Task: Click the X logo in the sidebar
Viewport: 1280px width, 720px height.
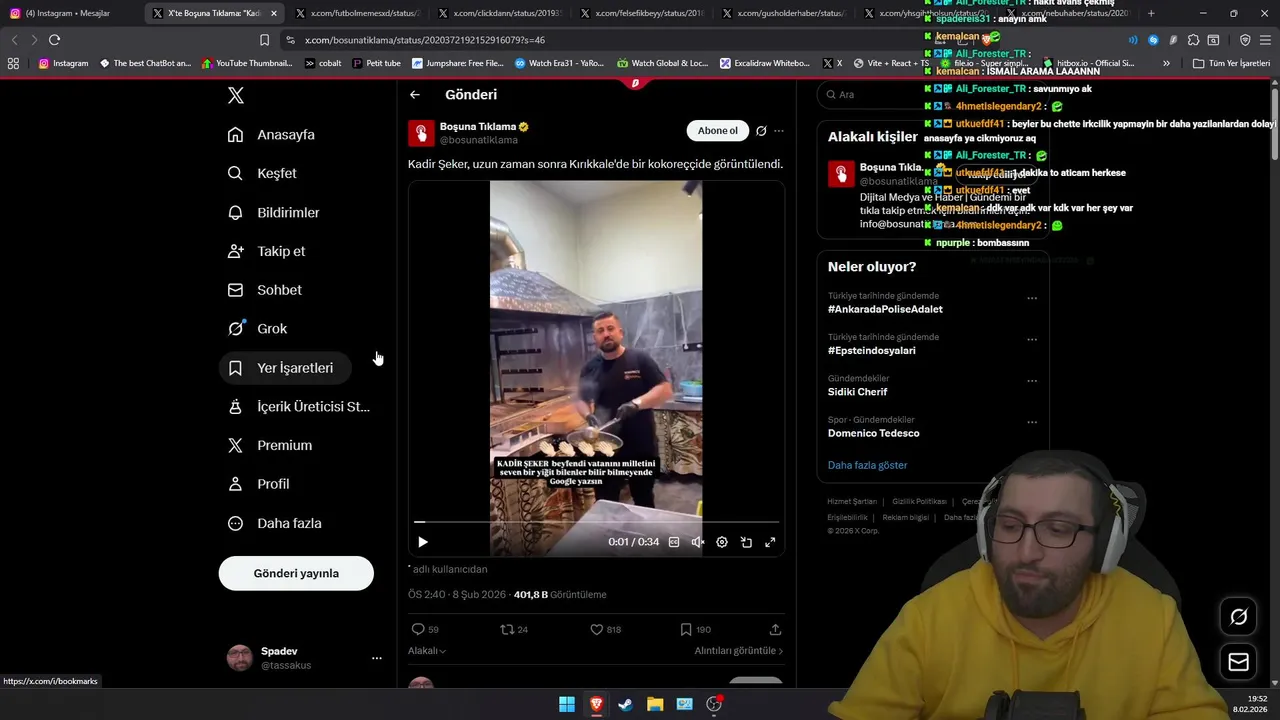Action: pyautogui.click(x=236, y=95)
